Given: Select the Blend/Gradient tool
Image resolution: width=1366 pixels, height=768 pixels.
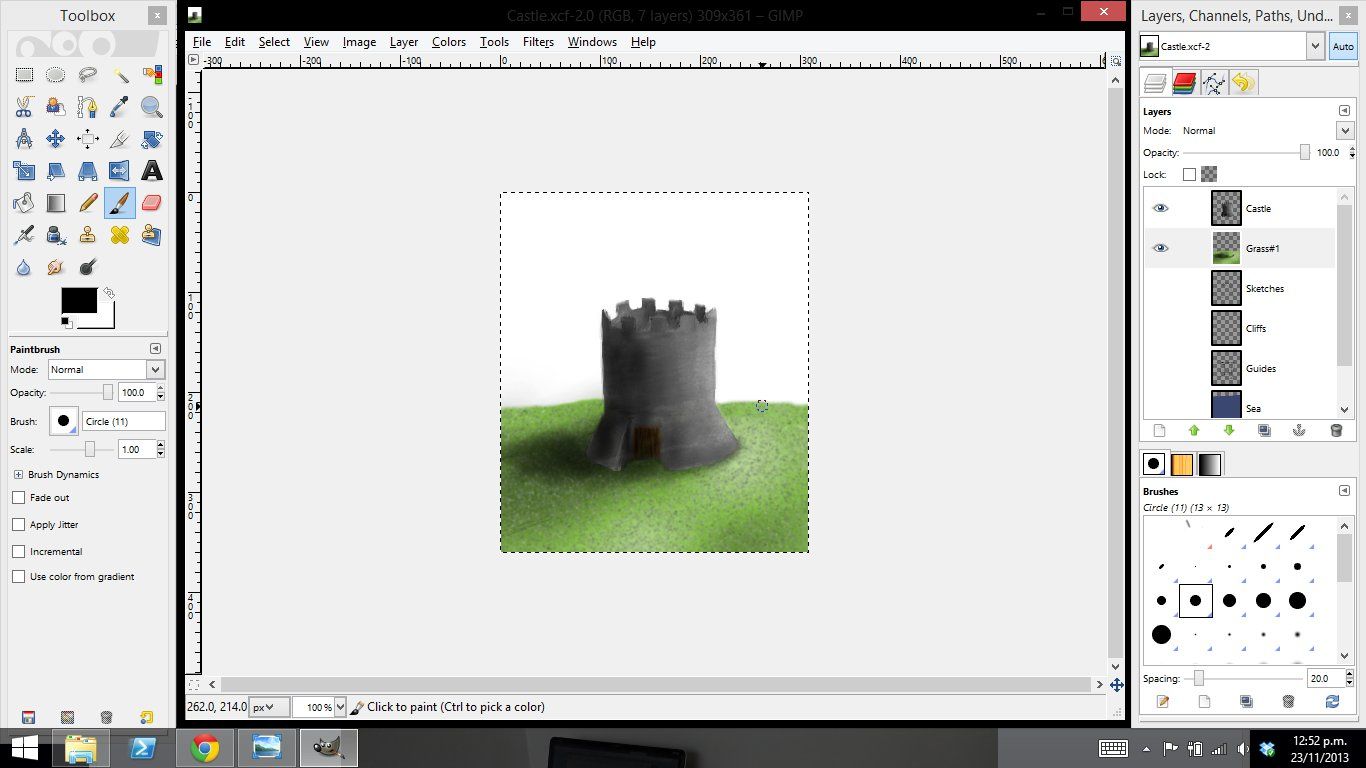Looking at the screenshot, I should 56,202.
